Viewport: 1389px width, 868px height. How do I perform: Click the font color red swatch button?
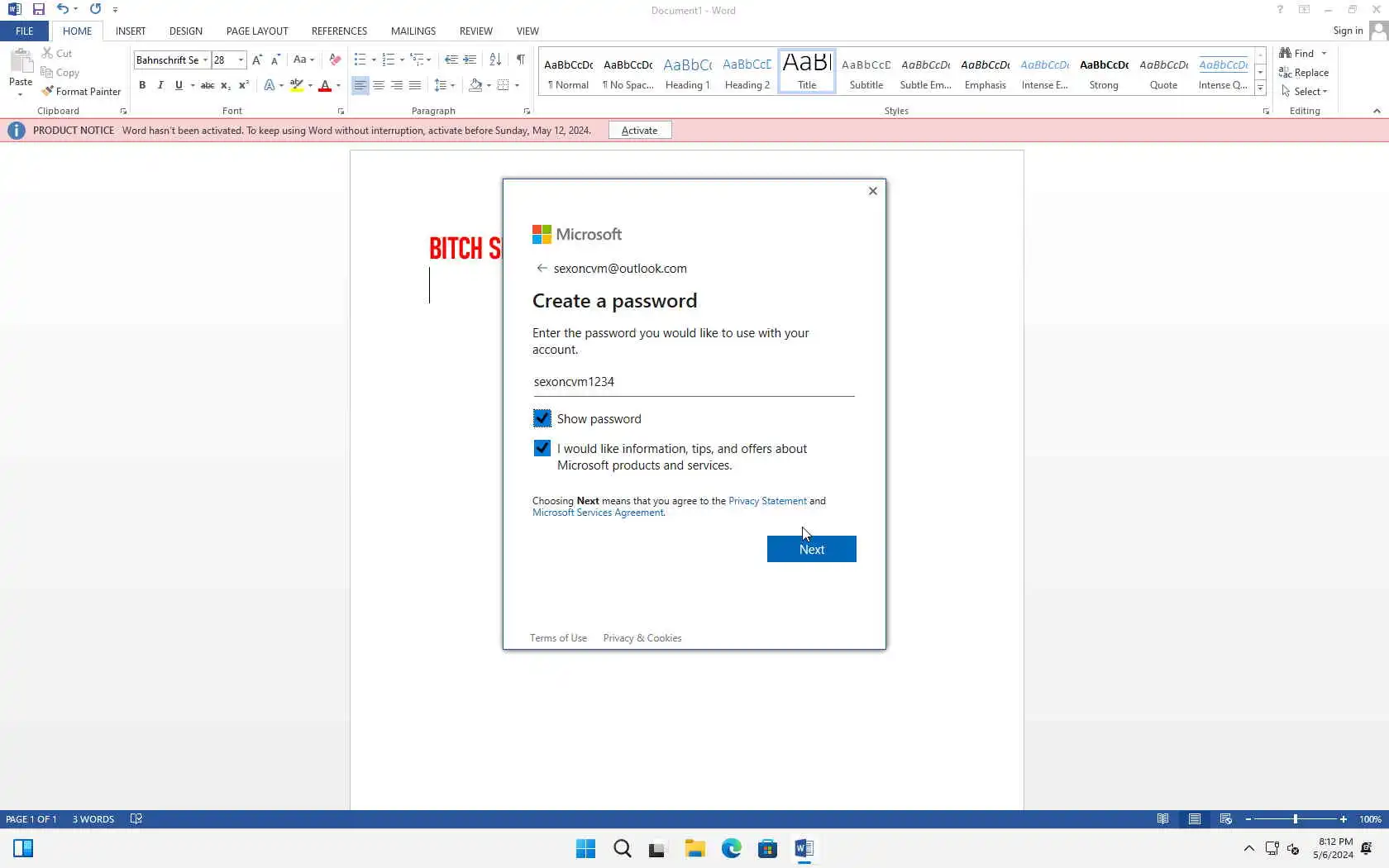point(325,85)
